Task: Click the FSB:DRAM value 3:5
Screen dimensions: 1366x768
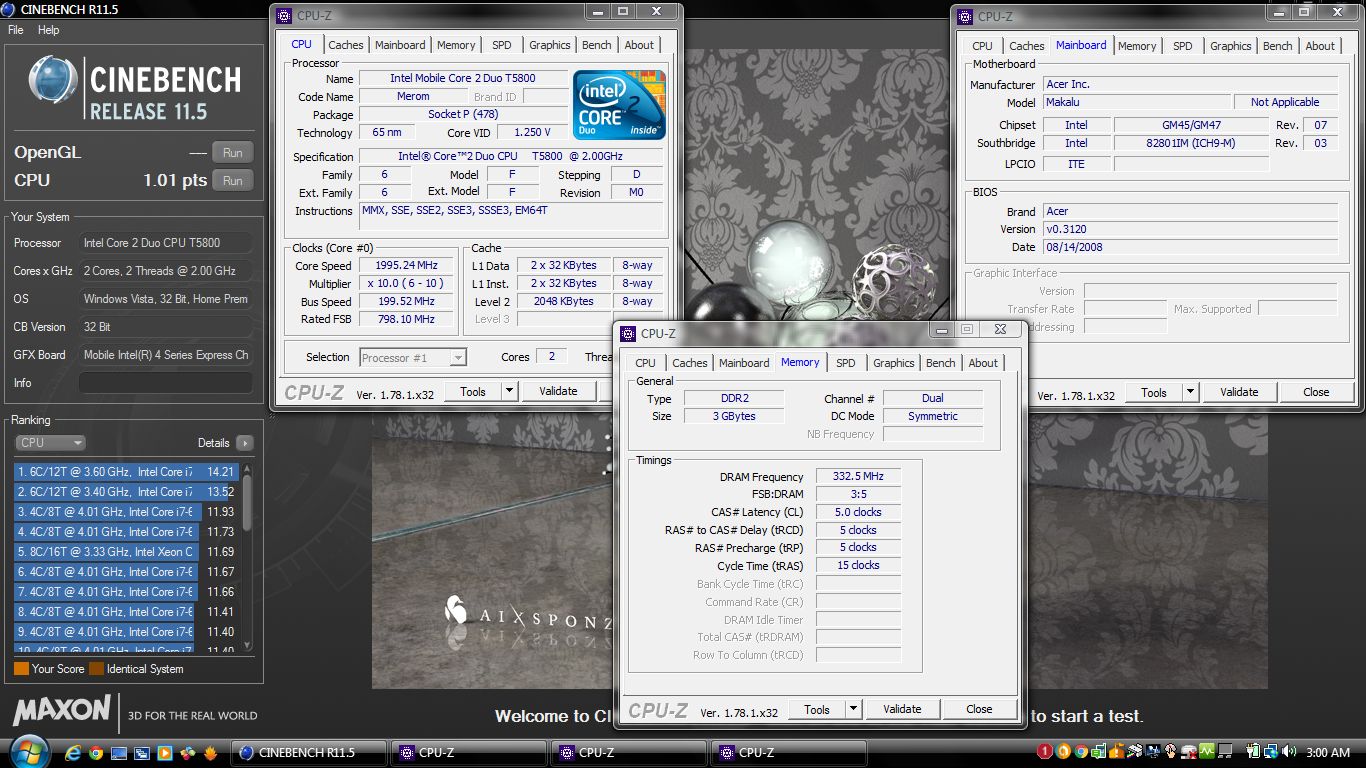Action: 858,495
